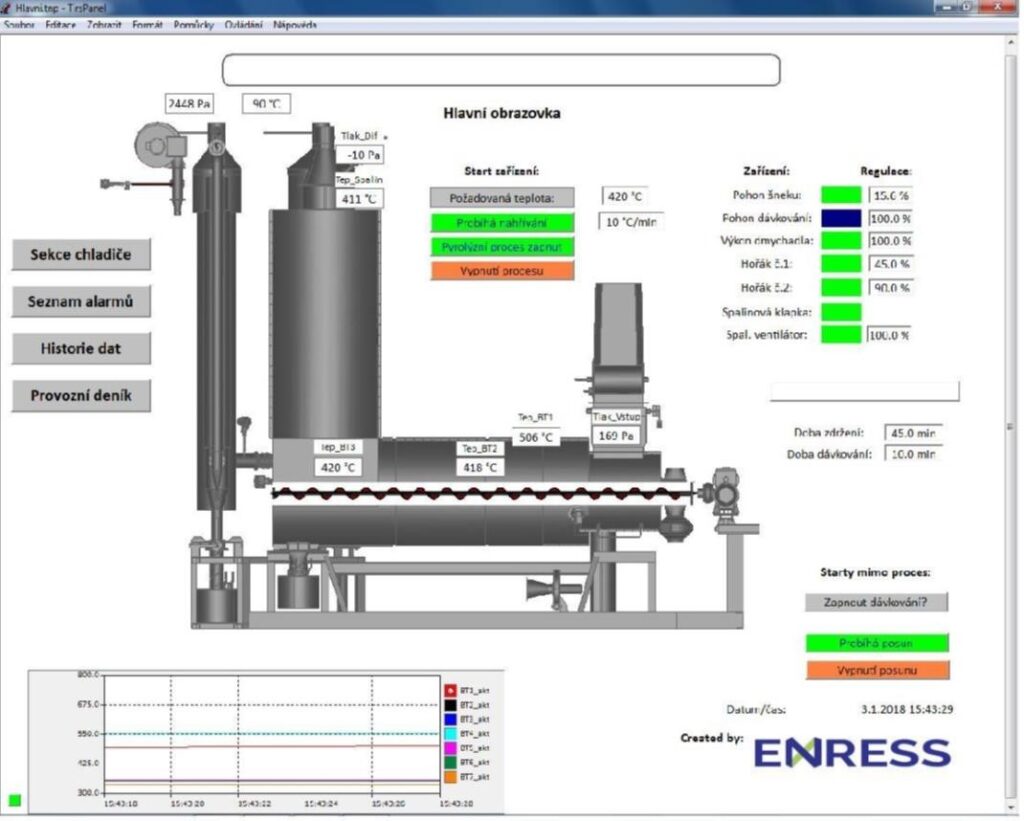Click orange Vypnutí posunu button
This screenshot has height=821, width=1024.
[x=877, y=670]
